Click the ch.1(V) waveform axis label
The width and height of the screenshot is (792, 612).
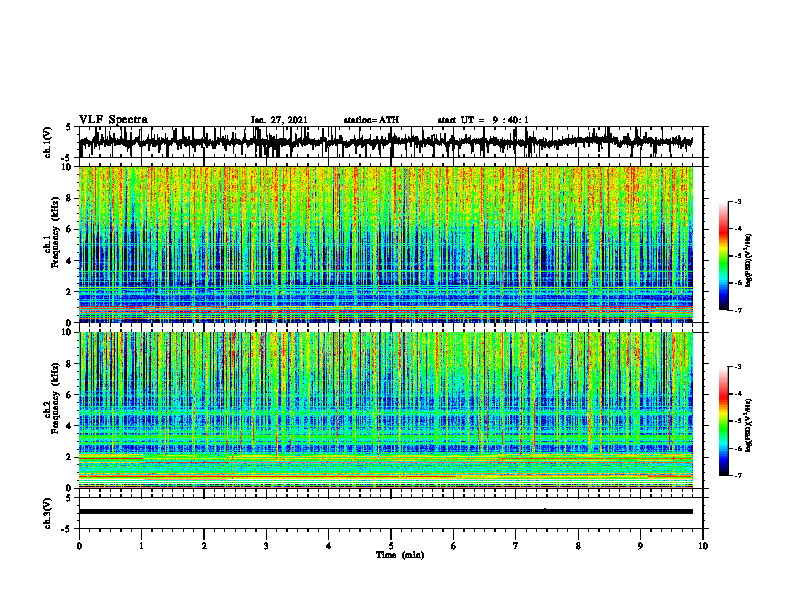[x=48, y=142]
